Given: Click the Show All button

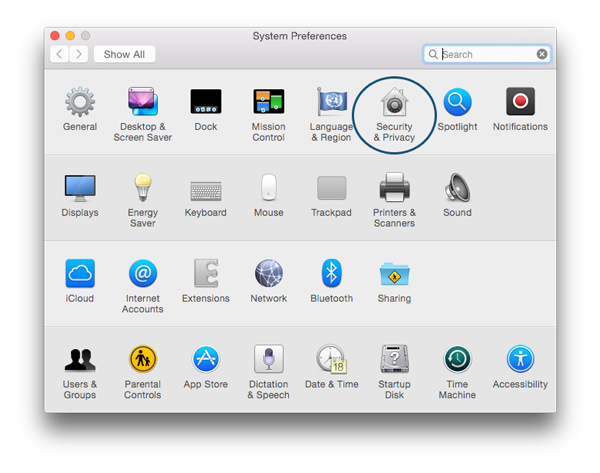Looking at the screenshot, I should [124, 54].
